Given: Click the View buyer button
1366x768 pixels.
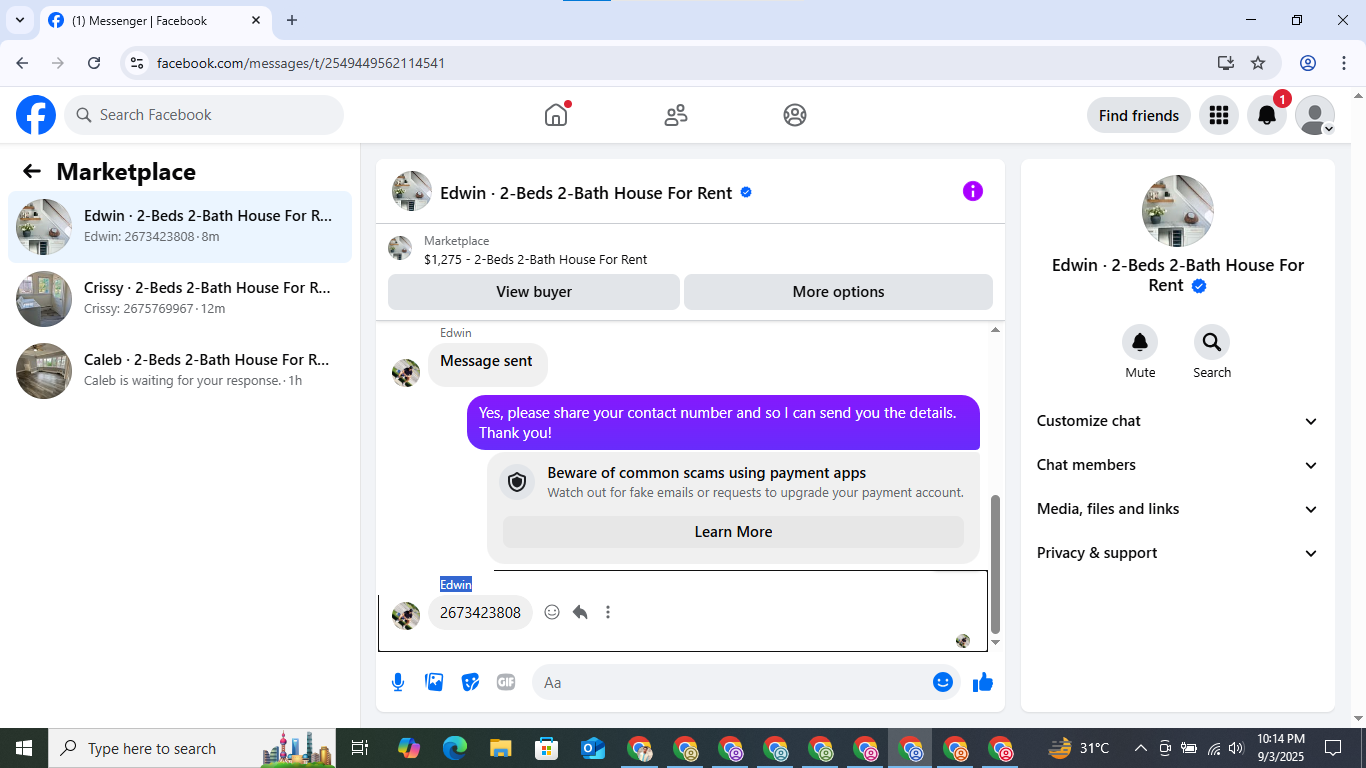Looking at the screenshot, I should click(x=534, y=292).
